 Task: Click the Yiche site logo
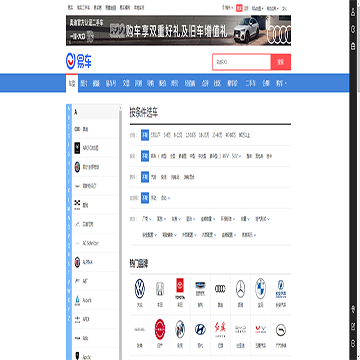[x=79, y=61]
